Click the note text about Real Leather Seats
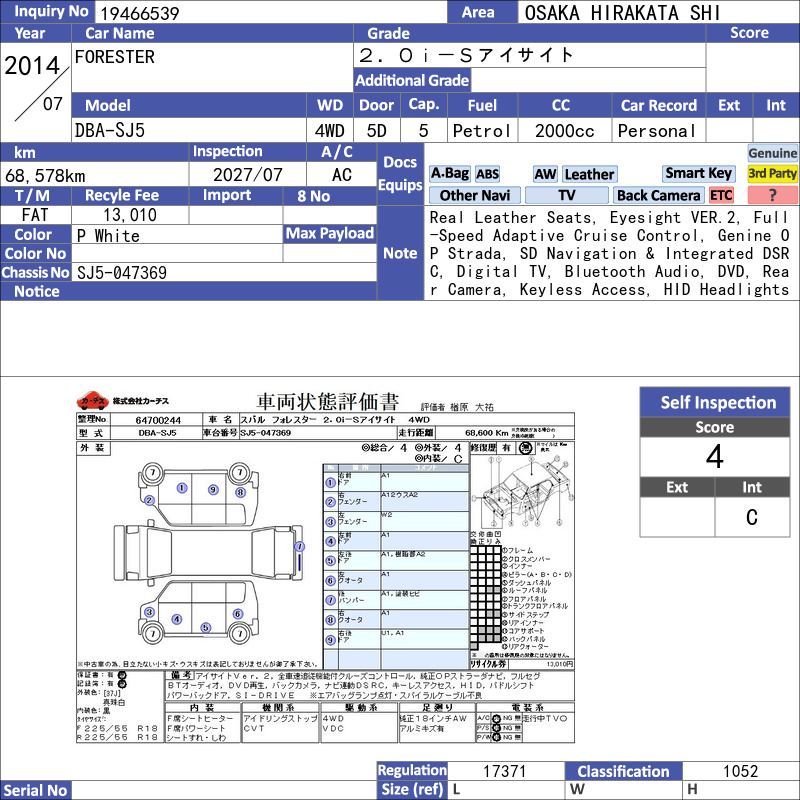The height and width of the screenshot is (800, 800). click(610, 254)
